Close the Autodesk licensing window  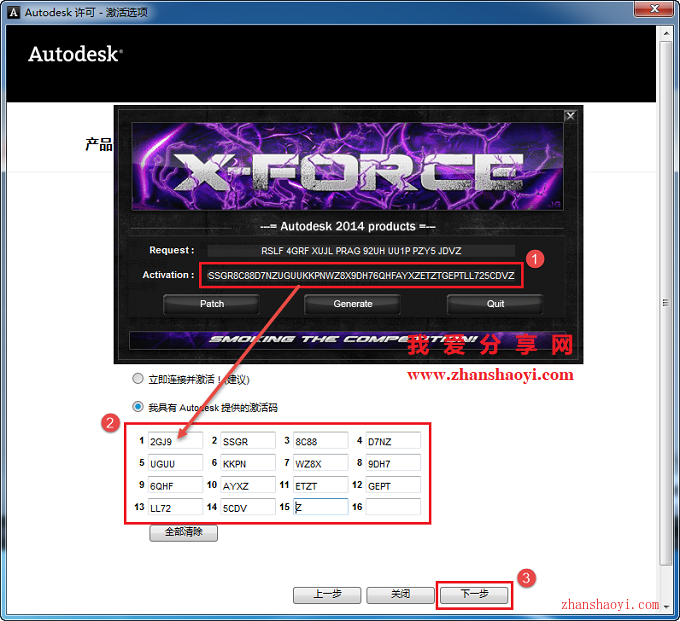click(x=654, y=9)
